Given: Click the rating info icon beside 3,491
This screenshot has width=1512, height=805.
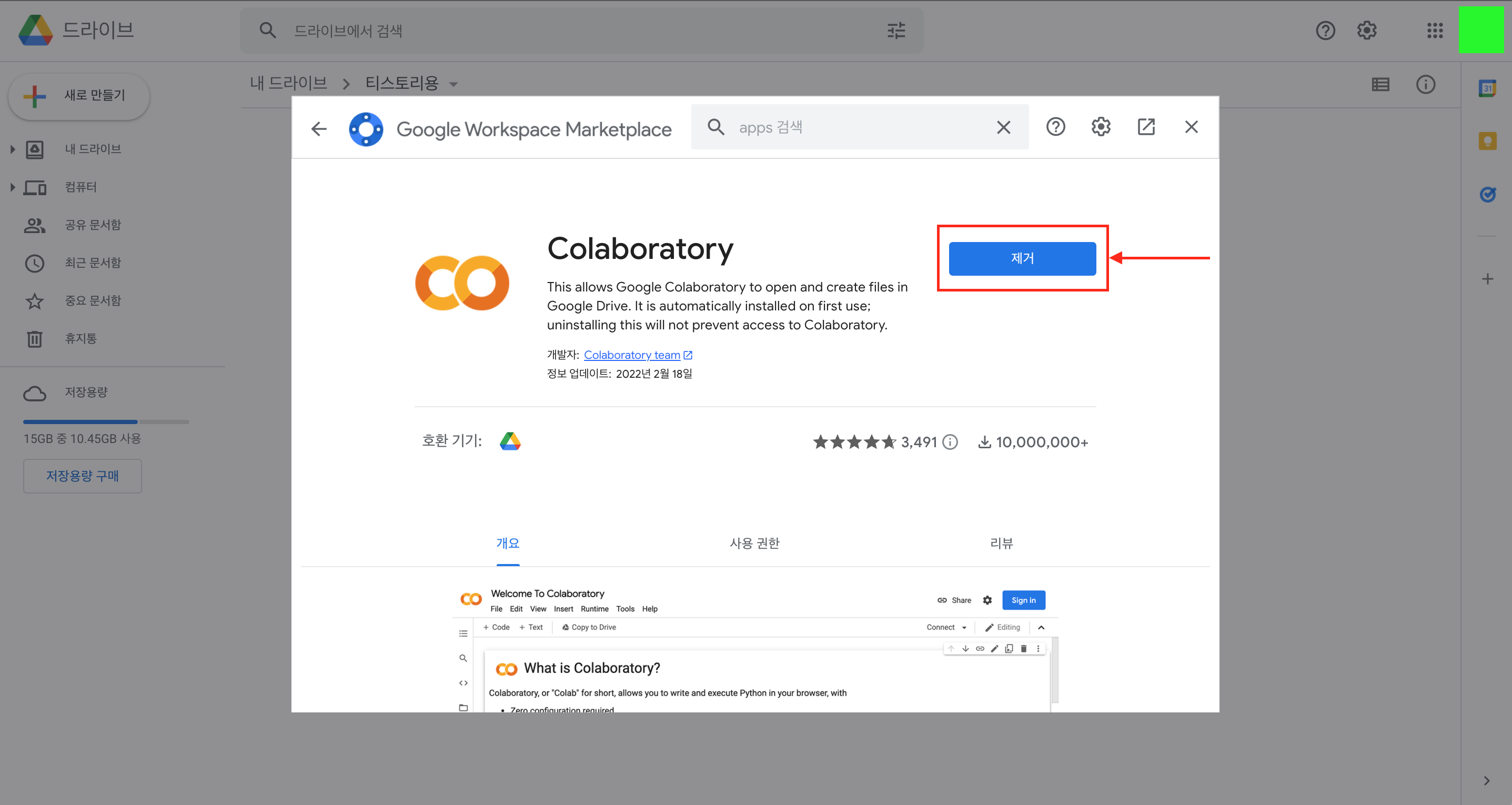Looking at the screenshot, I should [x=950, y=441].
